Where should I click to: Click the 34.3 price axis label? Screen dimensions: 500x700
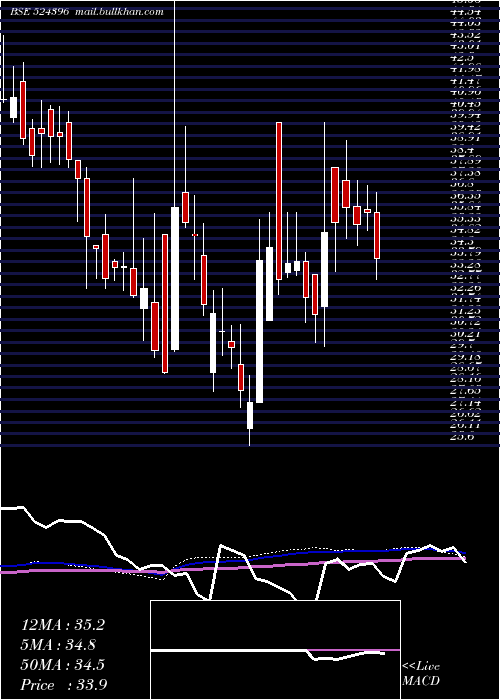pyautogui.click(x=462, y=242)
